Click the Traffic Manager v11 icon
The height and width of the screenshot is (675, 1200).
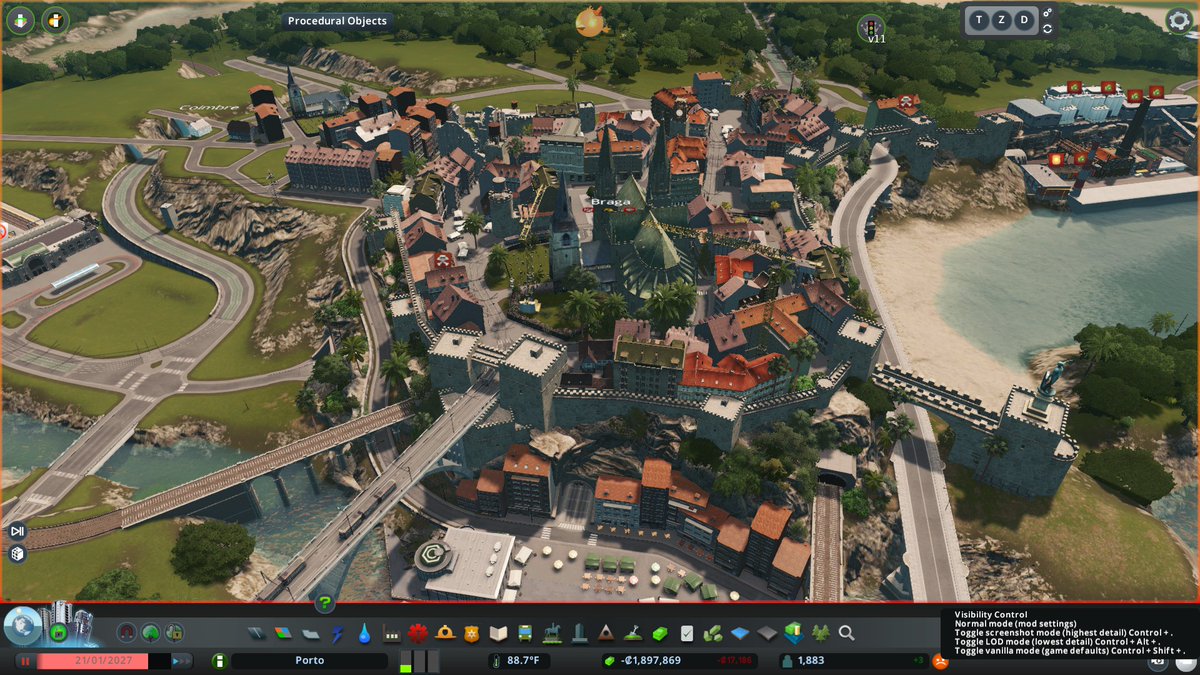[x=871, y=28]
